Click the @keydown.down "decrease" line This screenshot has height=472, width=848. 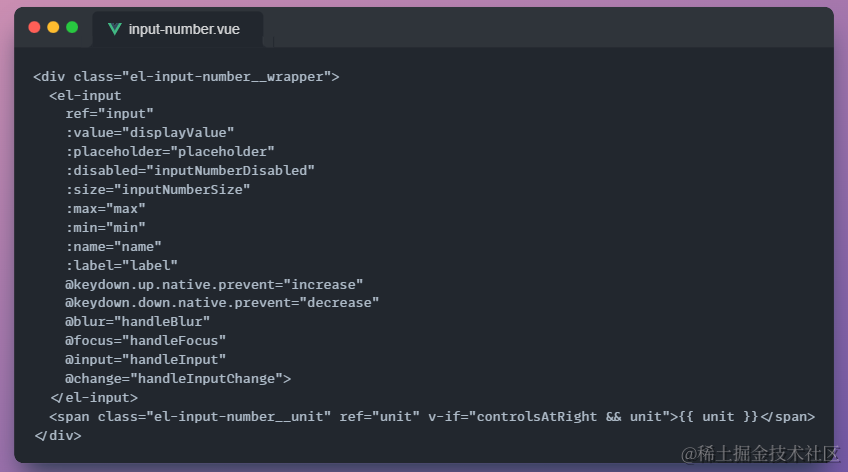(x=222, y=303)
